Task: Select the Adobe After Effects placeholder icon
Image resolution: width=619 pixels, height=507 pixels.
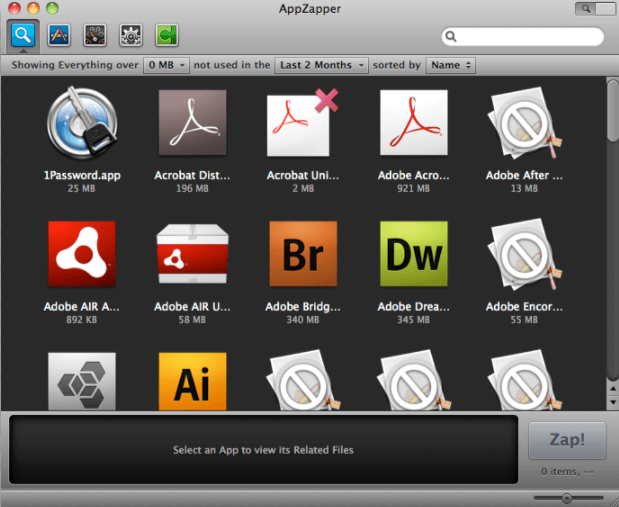Action: click(x=524, y=123)
